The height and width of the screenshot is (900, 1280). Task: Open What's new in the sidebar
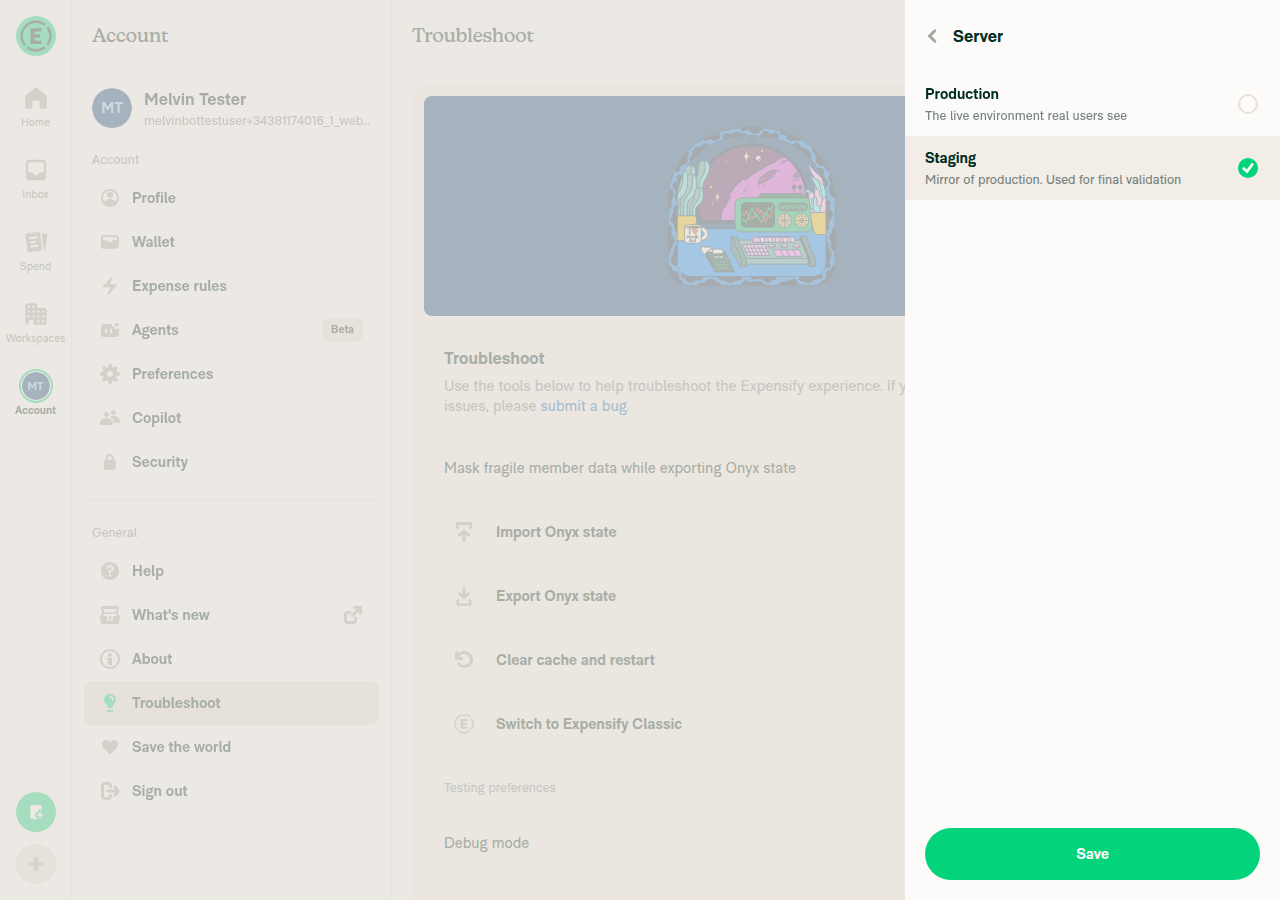click(232, 615)
